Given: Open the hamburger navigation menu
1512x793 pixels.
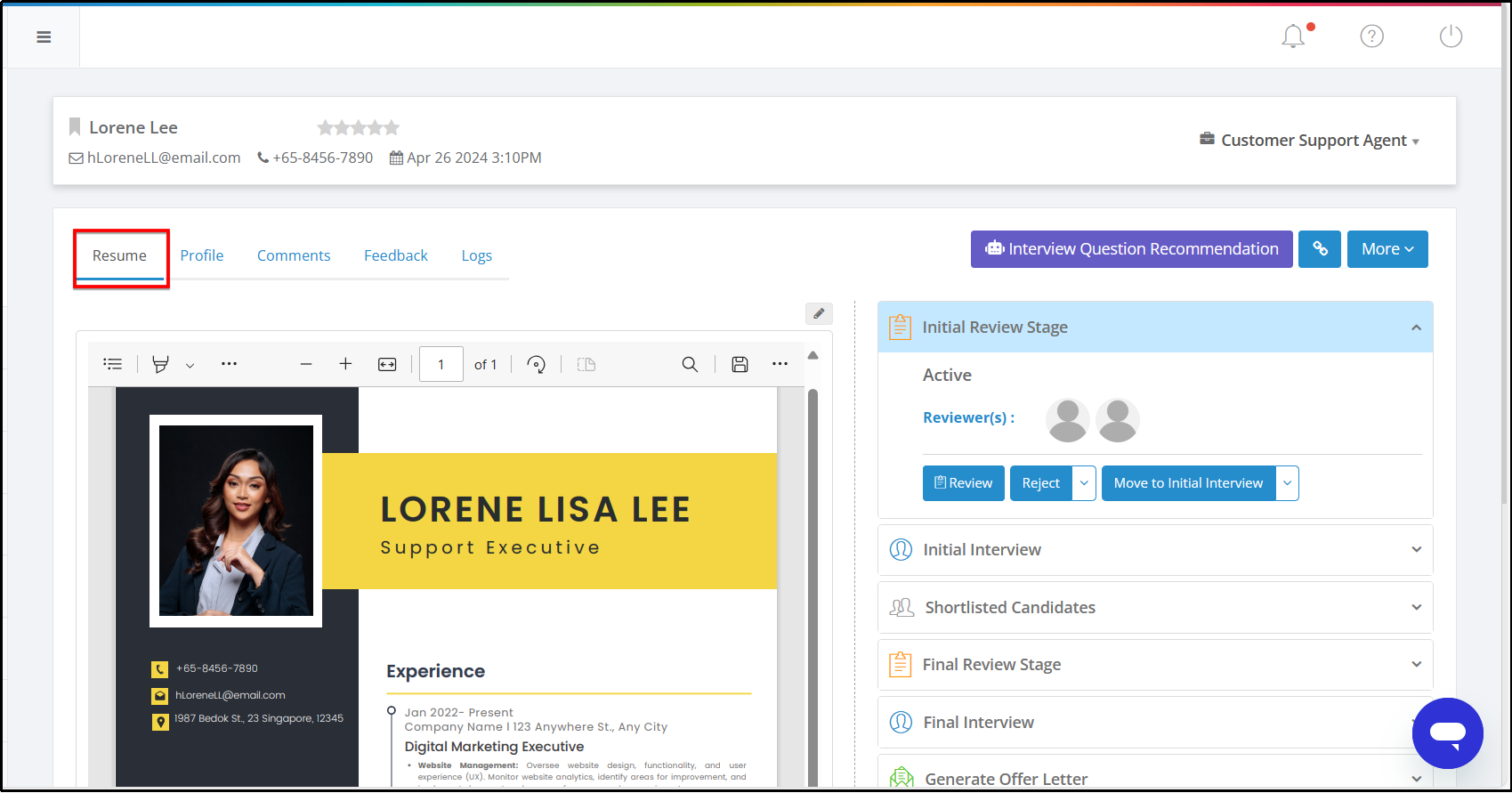Looking at the screenshot, I should [x=44, y=37].
